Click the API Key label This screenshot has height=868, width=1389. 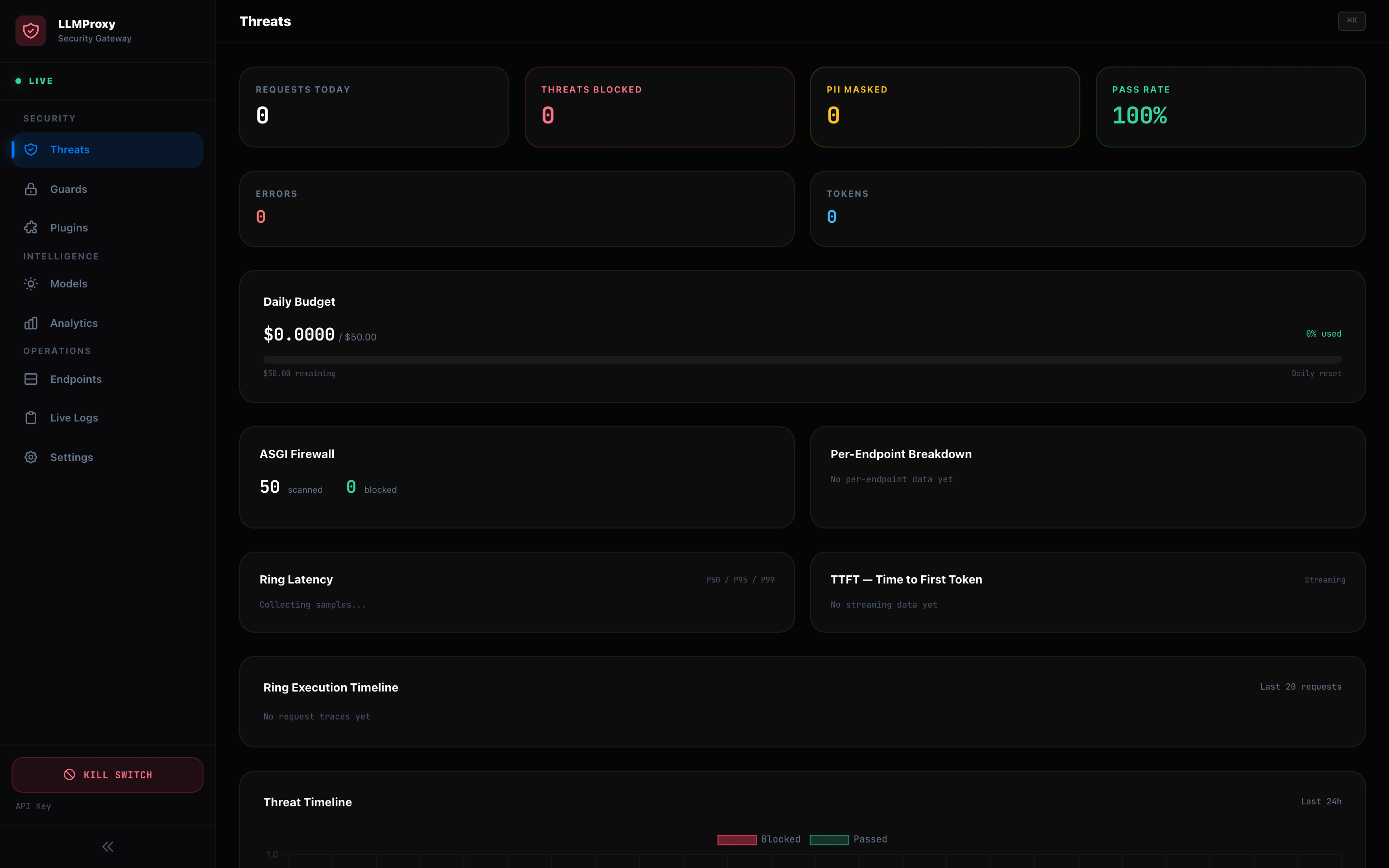tap(33, 806)
